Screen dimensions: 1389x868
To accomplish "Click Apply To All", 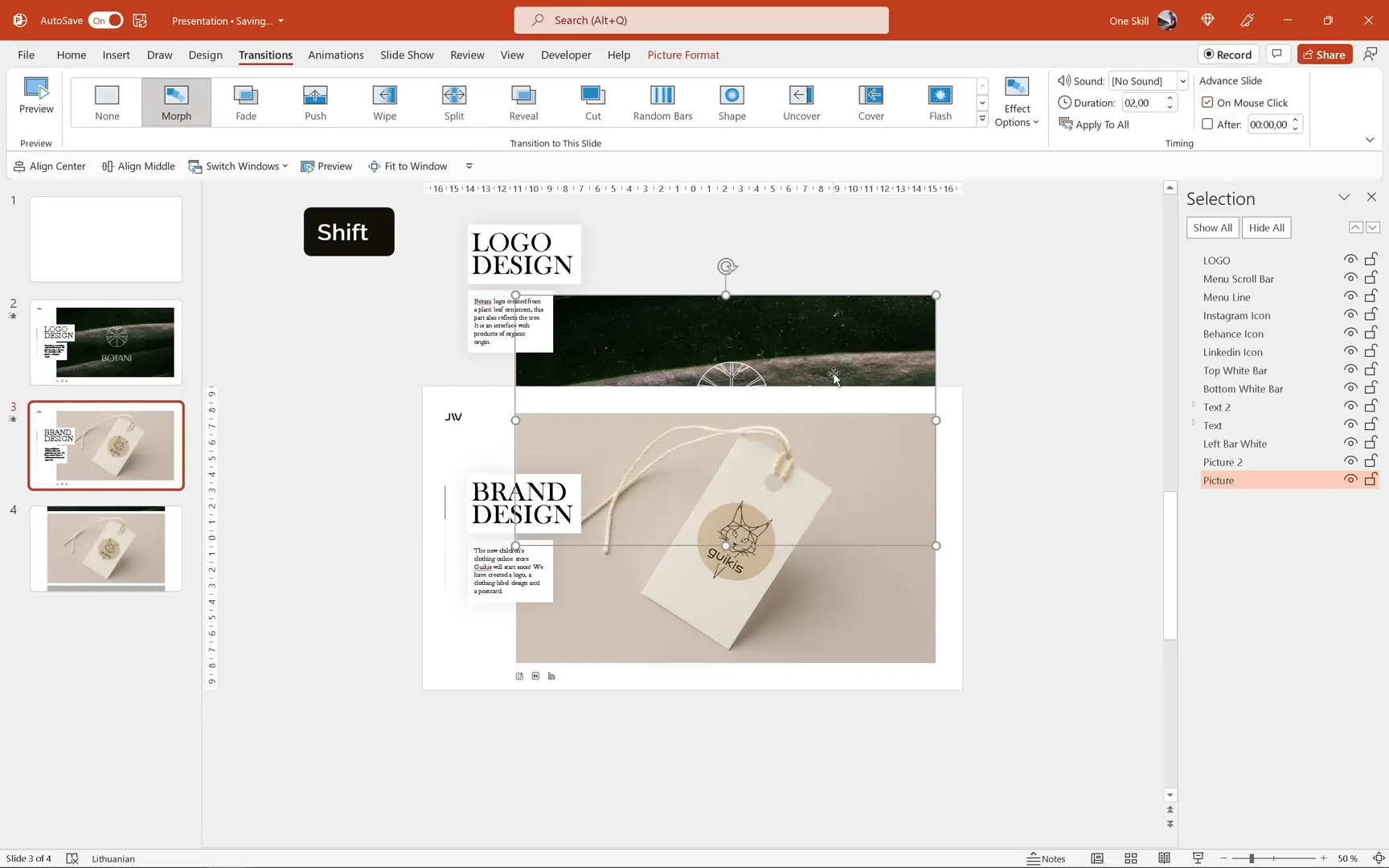I will click(x=1094, y=124).
